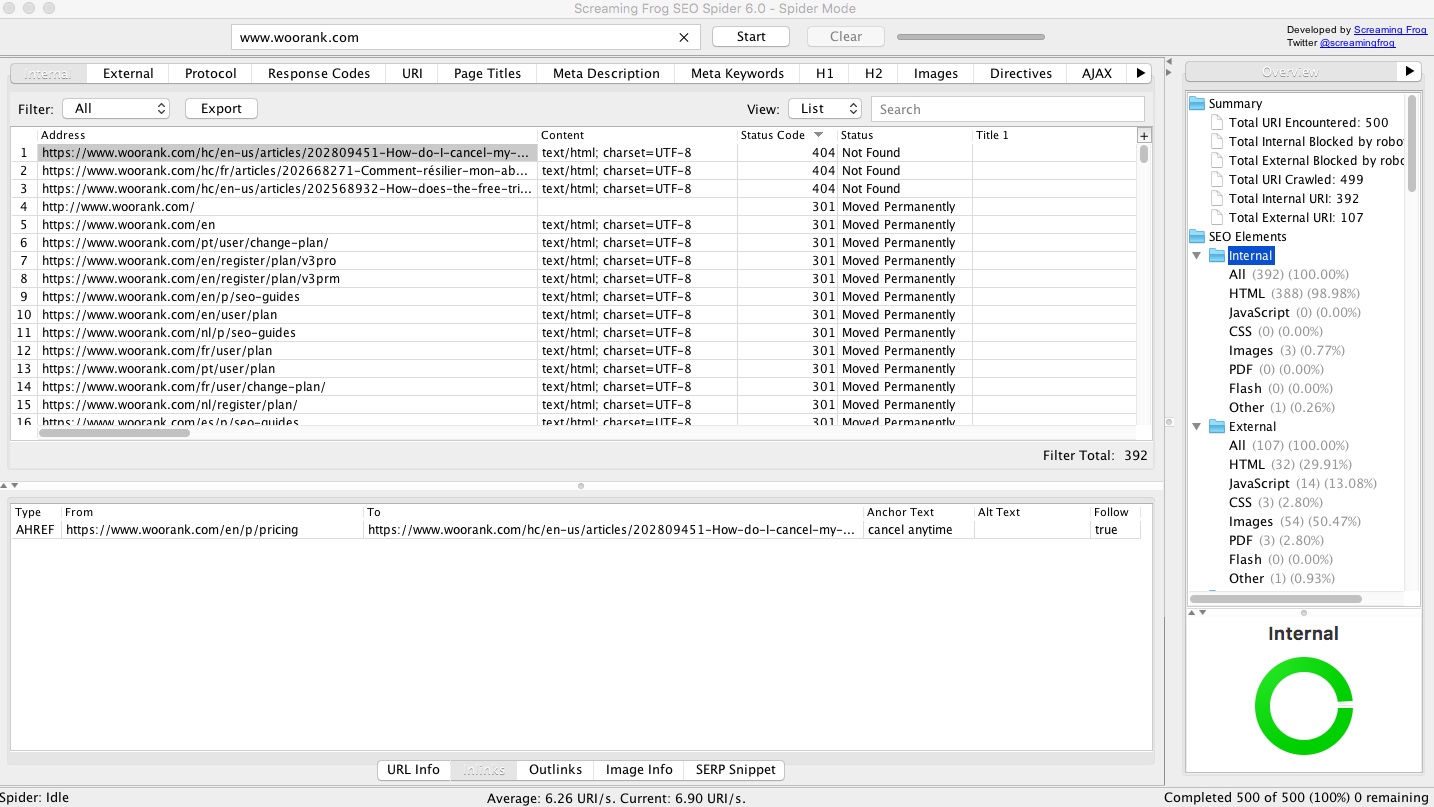Click the Start button

pos(750,36)
